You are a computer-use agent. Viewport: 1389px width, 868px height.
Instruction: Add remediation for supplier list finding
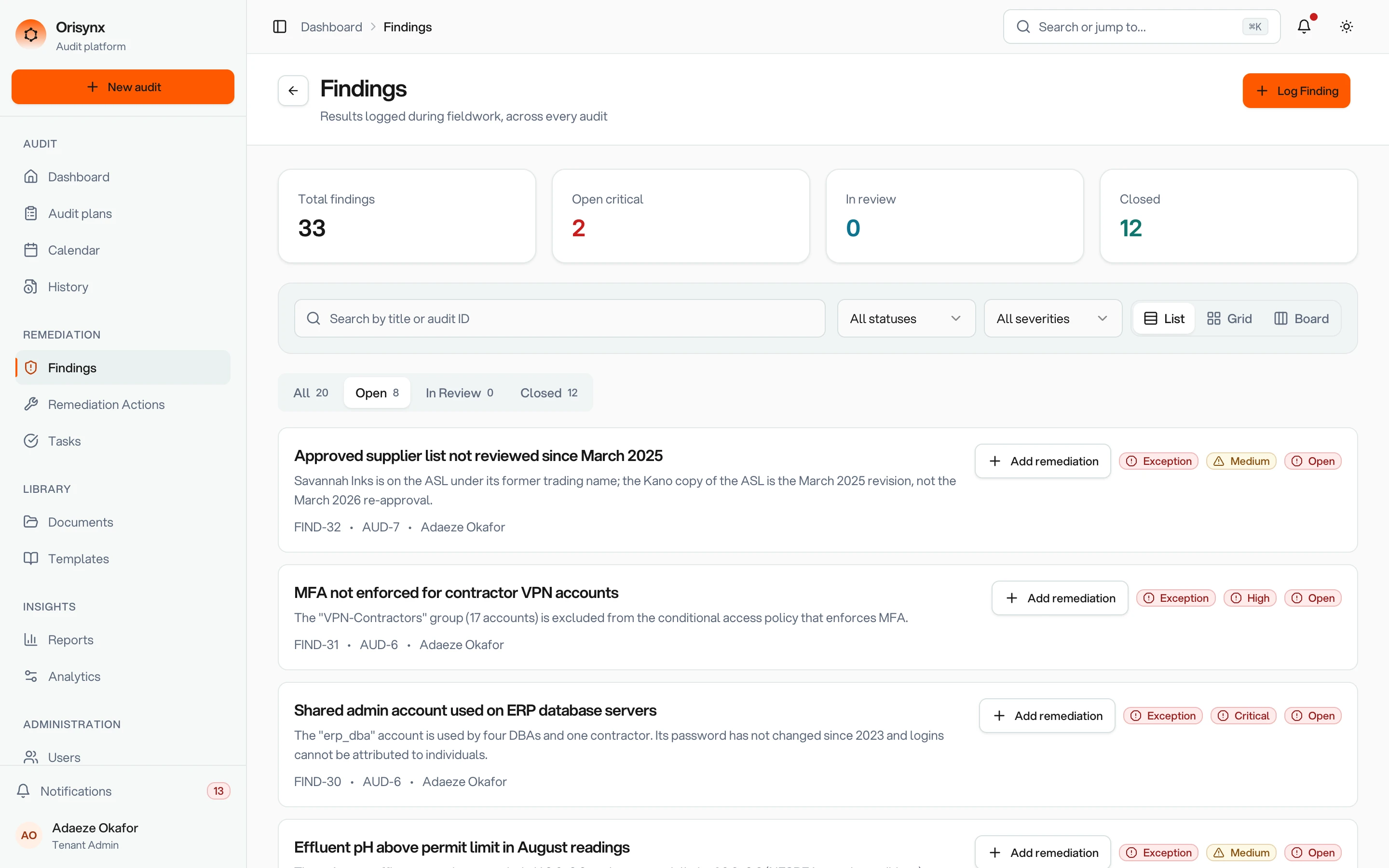[1042, 461]
